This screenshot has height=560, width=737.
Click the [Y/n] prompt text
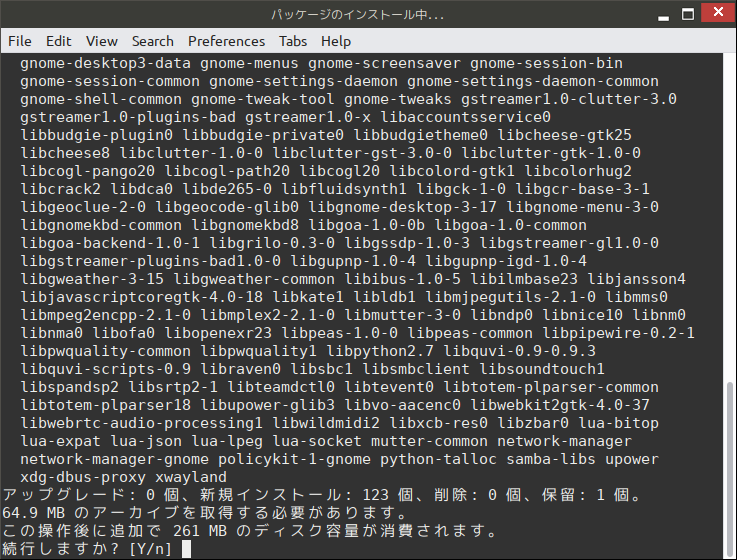(x=150, y=549)
